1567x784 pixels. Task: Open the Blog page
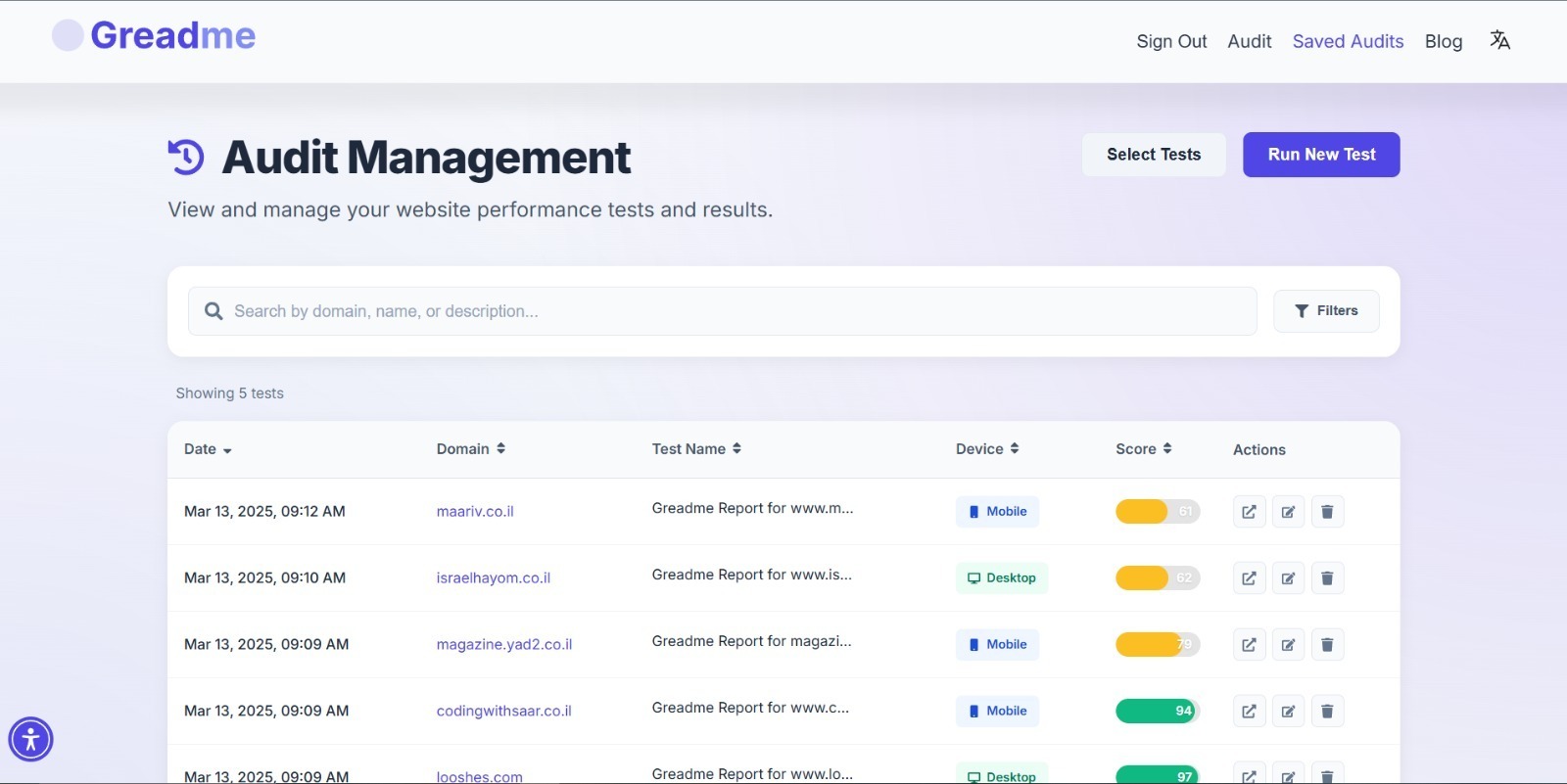1444,41
